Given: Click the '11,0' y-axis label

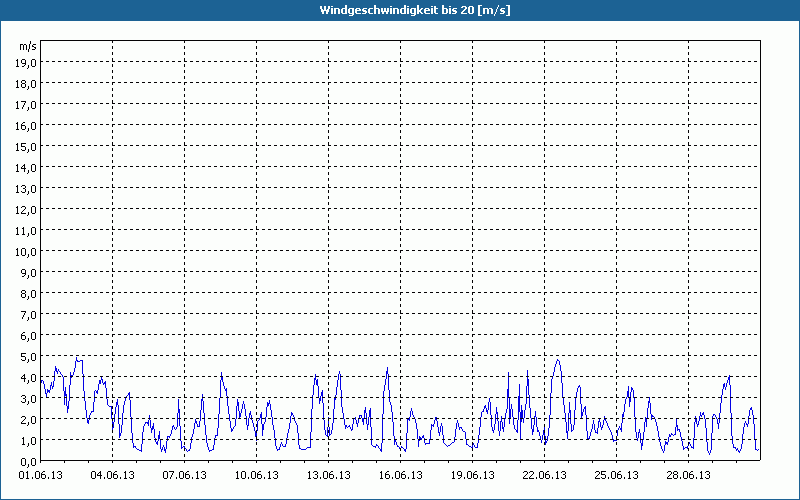Looking at the screenshot, I should [26, 231].
